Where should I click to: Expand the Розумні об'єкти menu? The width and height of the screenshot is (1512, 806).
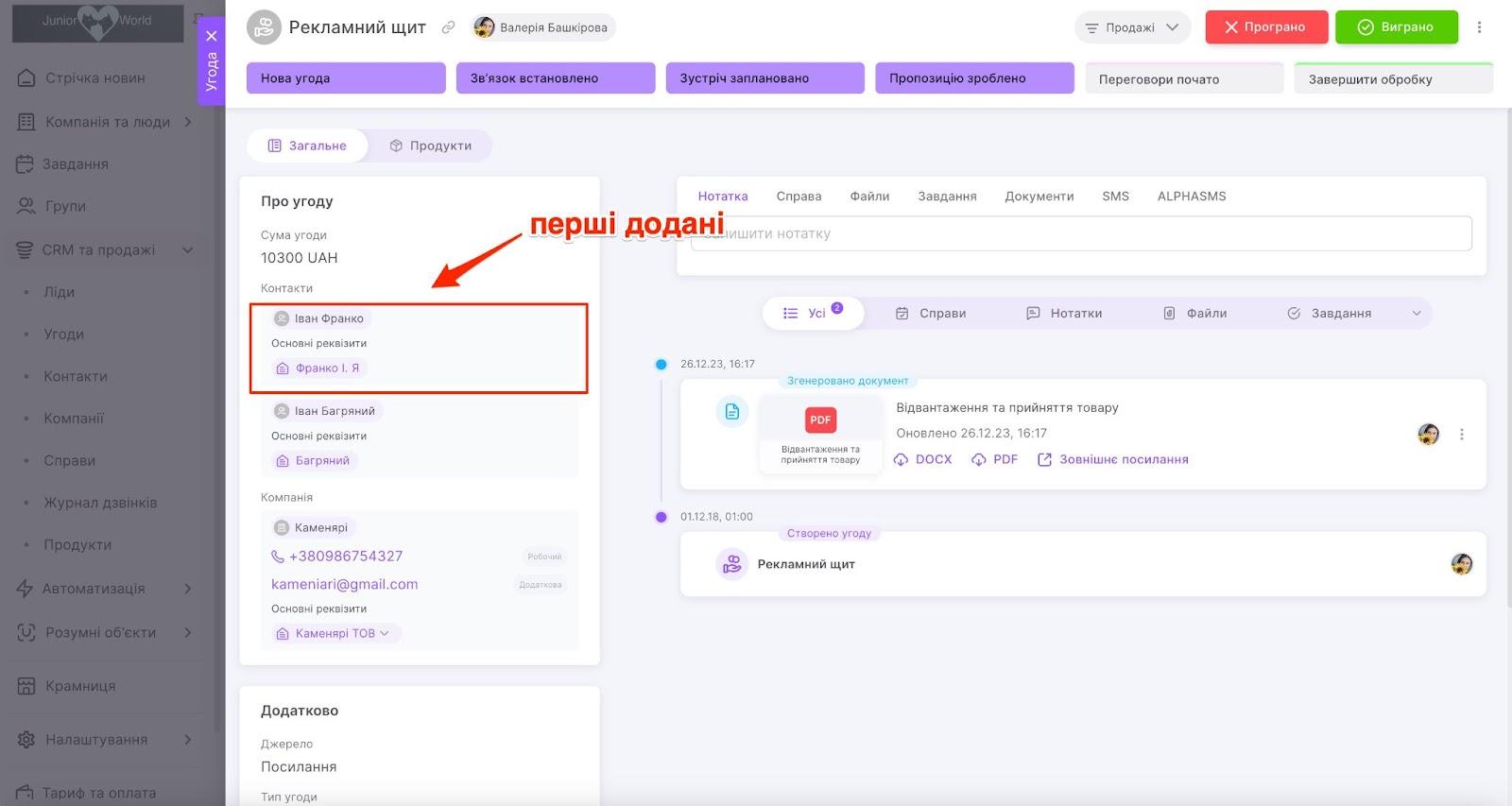(x=188, y=632)
